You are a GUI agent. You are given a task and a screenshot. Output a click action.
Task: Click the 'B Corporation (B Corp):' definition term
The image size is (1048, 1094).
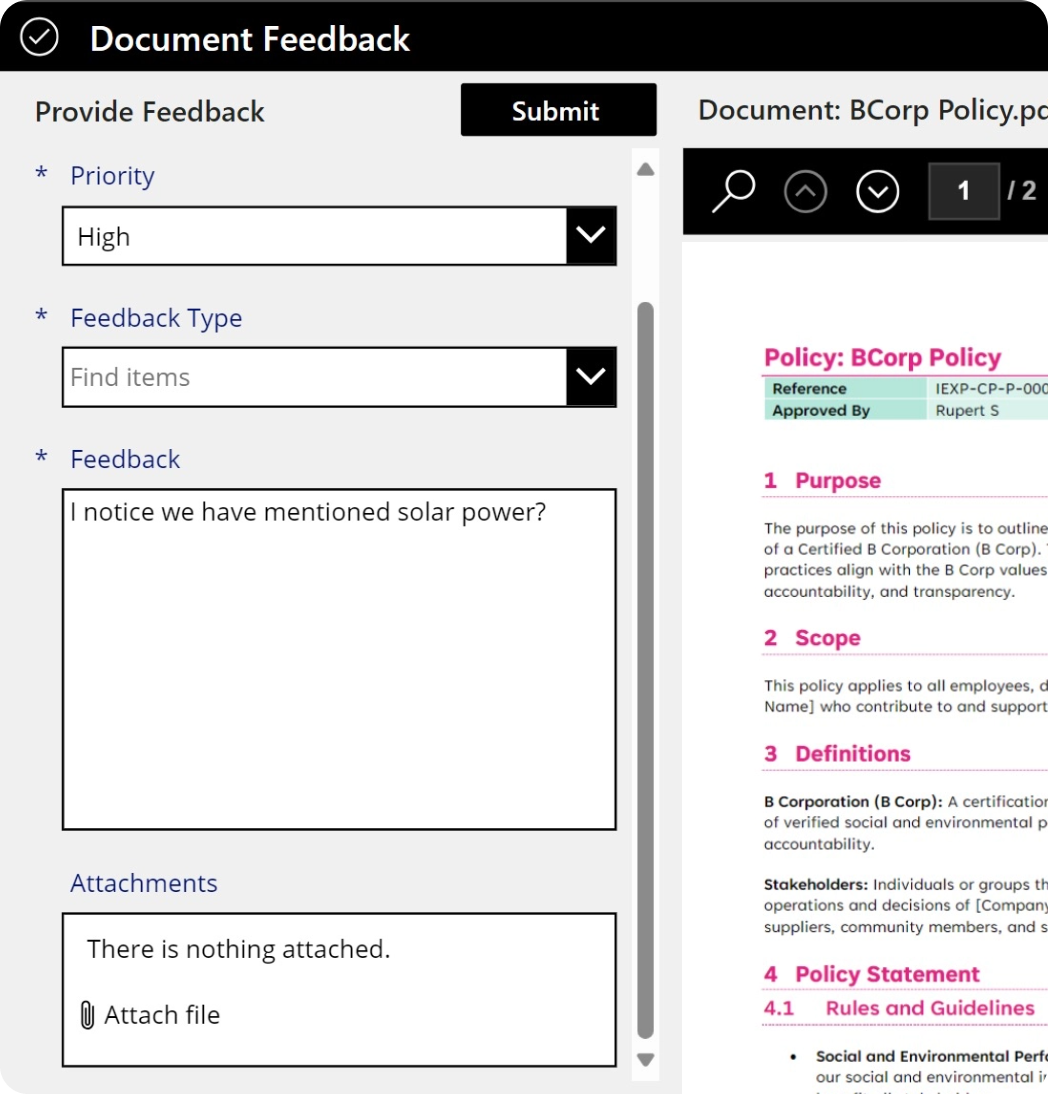(x=853, y=802)
